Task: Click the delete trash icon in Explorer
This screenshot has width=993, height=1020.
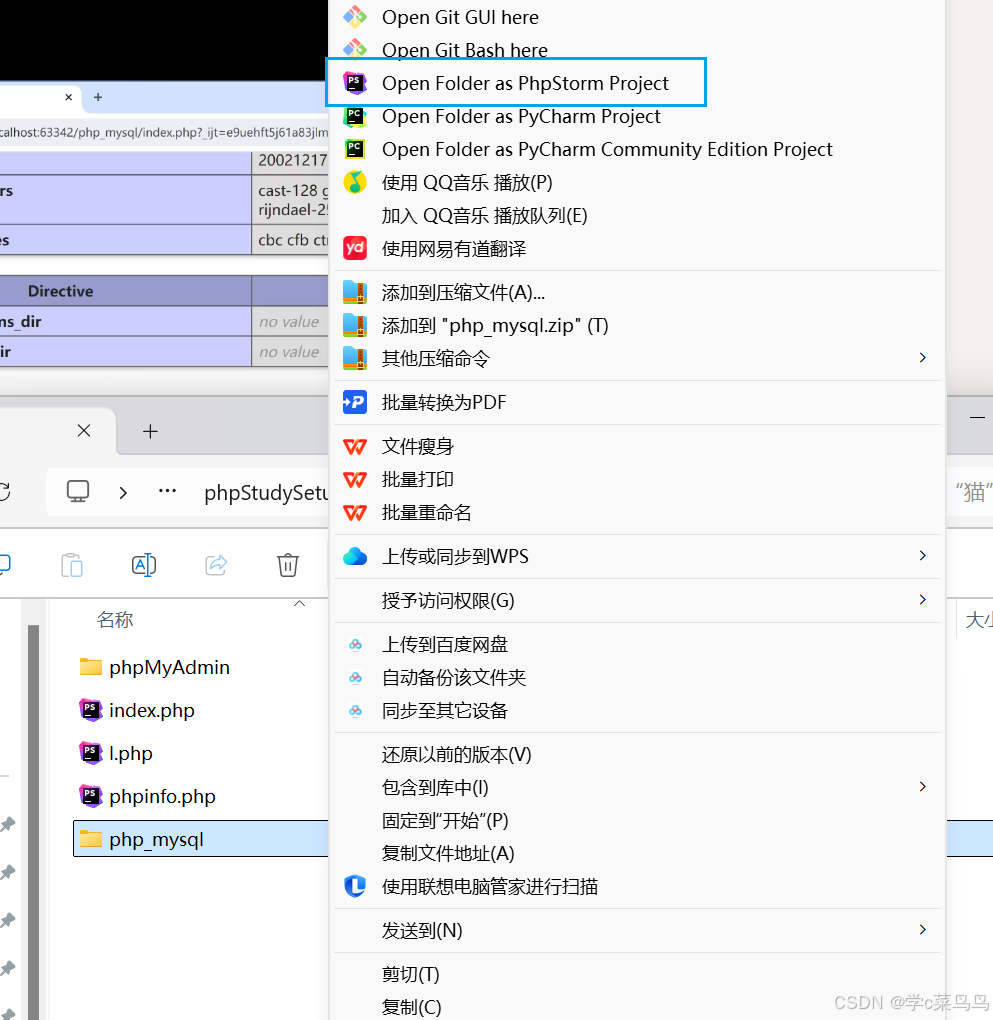Action: pos(288,565)
